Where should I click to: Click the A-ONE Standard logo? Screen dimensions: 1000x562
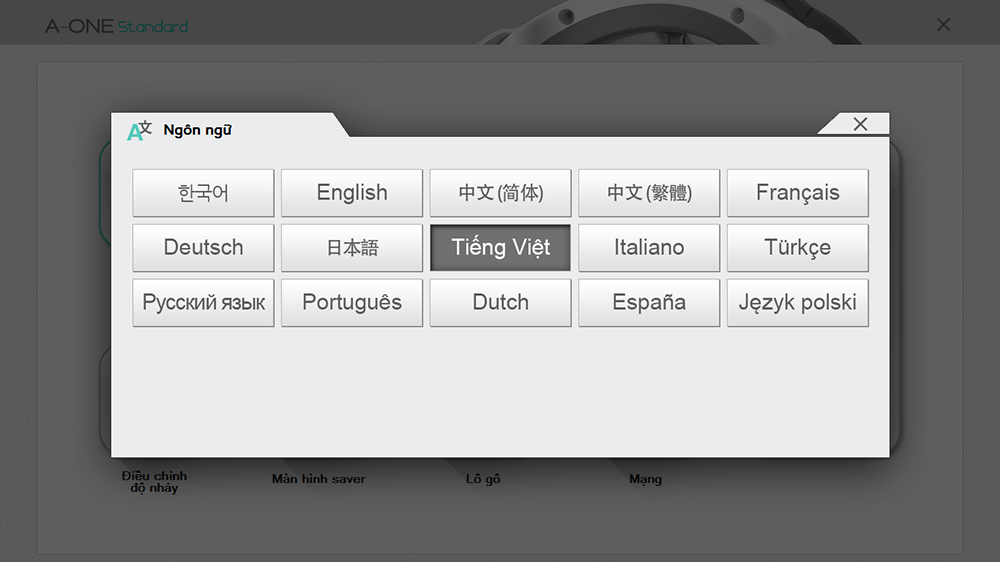click(116, 26)
